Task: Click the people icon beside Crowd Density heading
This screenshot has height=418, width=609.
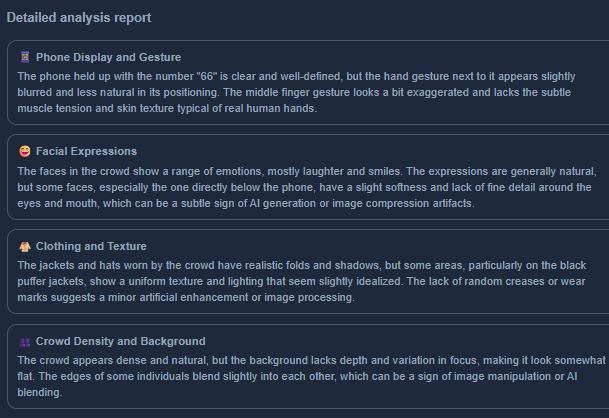Action: tap(24, 342)
